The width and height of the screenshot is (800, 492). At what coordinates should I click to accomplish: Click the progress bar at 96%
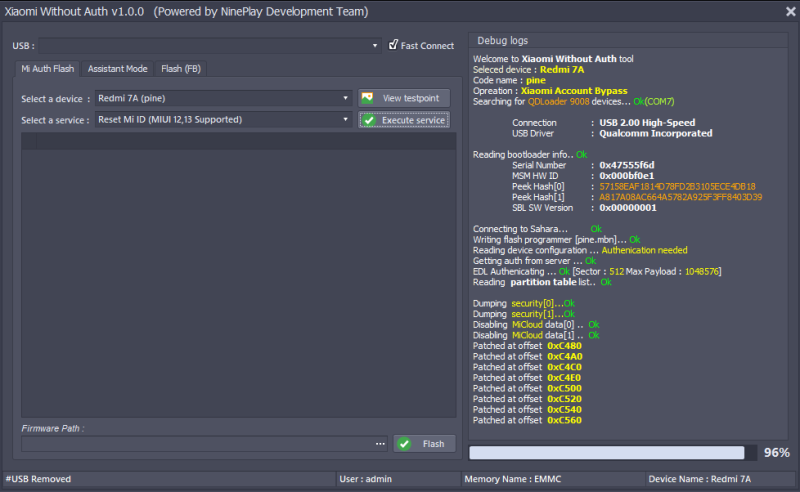pyautogui.click(x=613, y=453)
